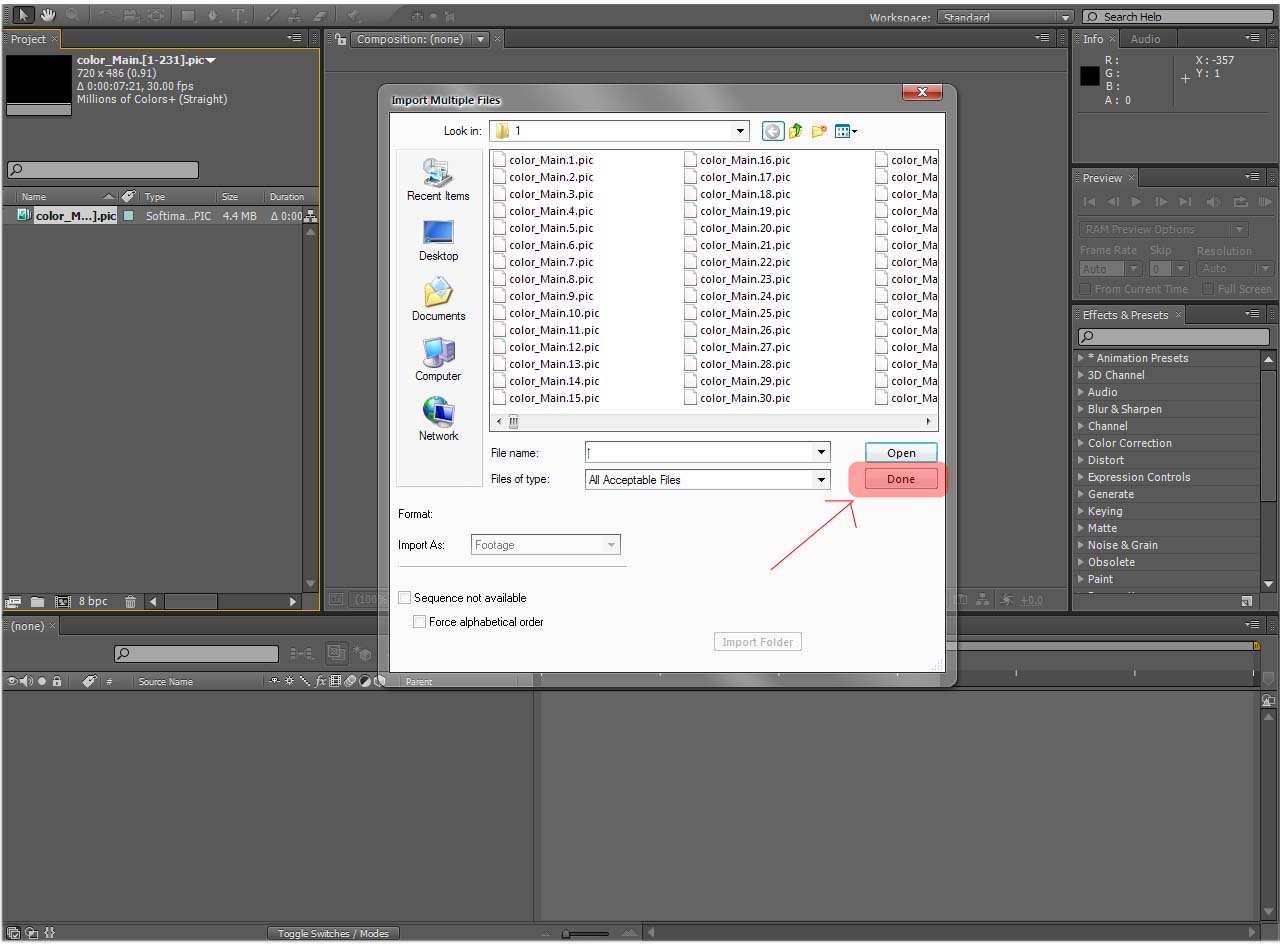Go up one folder level in dialog
Image resolution: width=1280 pixels, height=944 pixels.
(x=796, y=131)
